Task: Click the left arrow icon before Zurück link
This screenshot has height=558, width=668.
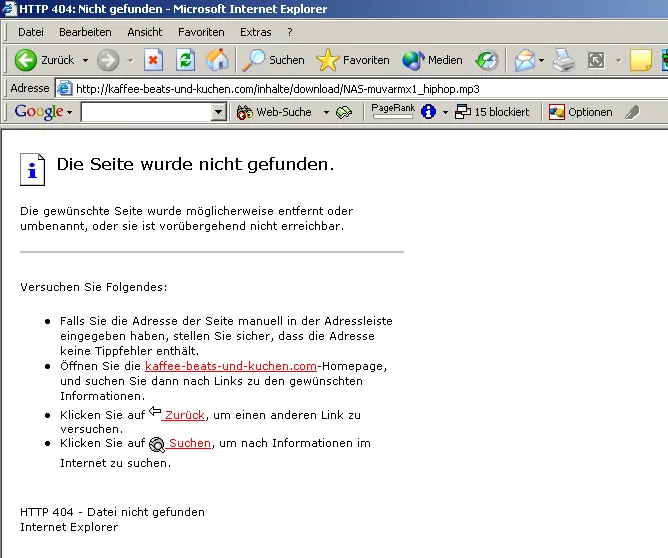Action: click(x=155, y=411)
